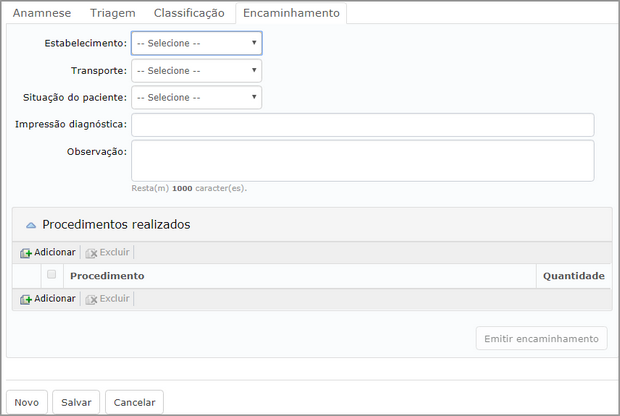Collapse the Procedimentos realizados section
Screen dimensions: 620x416
coord(31,225)
